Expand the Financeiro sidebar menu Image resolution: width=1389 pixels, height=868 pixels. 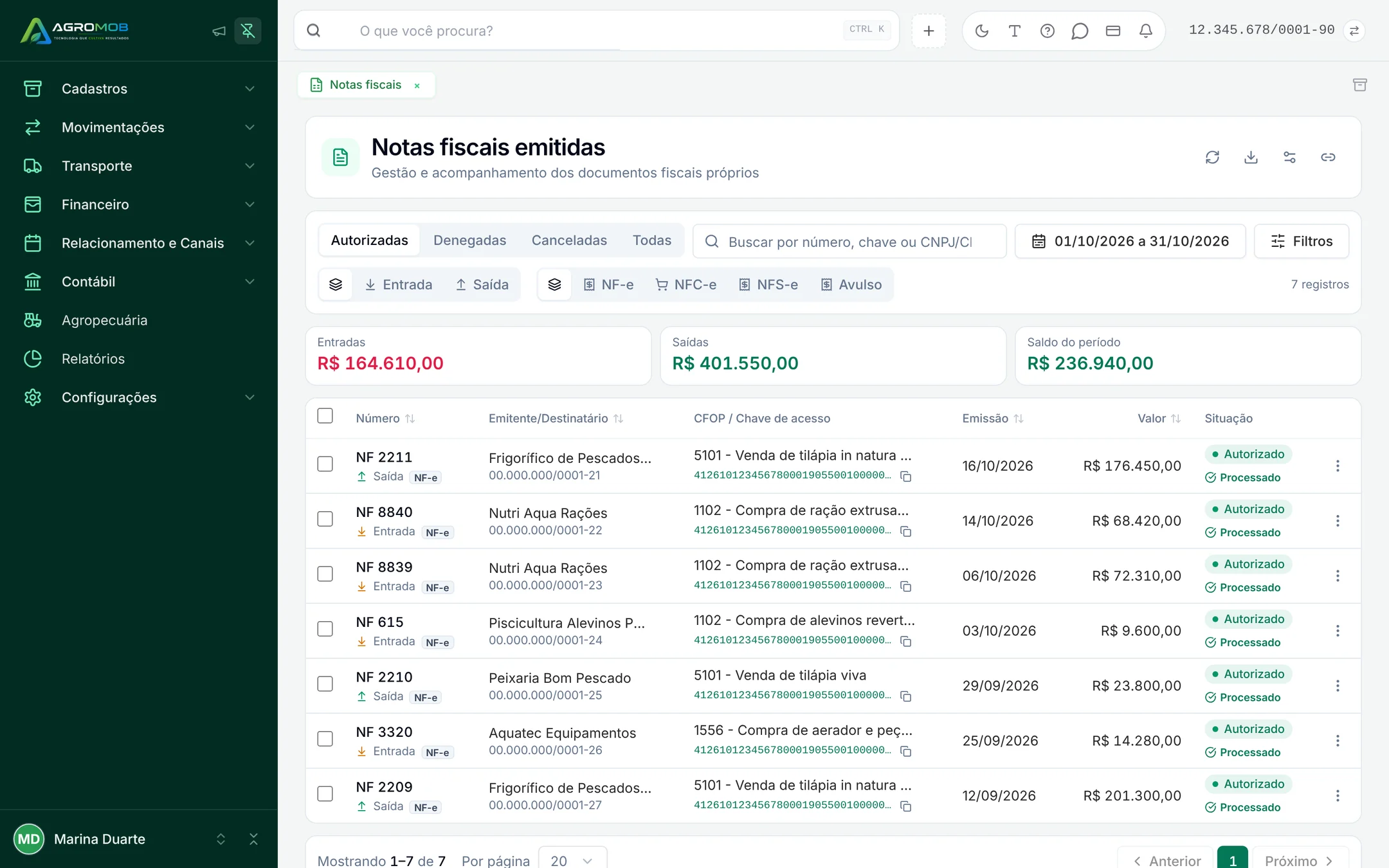tap(139, 204)
